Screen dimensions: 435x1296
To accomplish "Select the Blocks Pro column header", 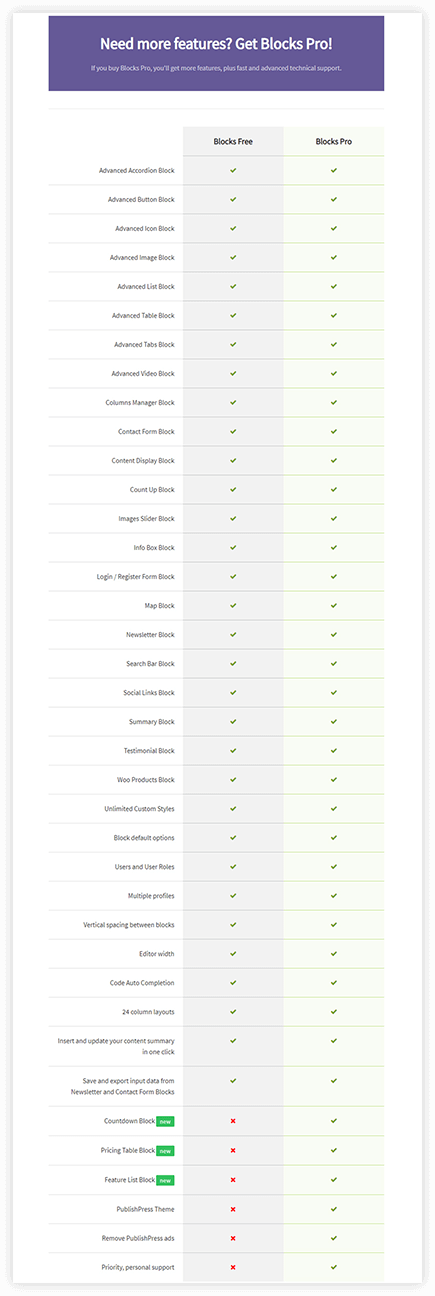I will [x=334, y=141].
